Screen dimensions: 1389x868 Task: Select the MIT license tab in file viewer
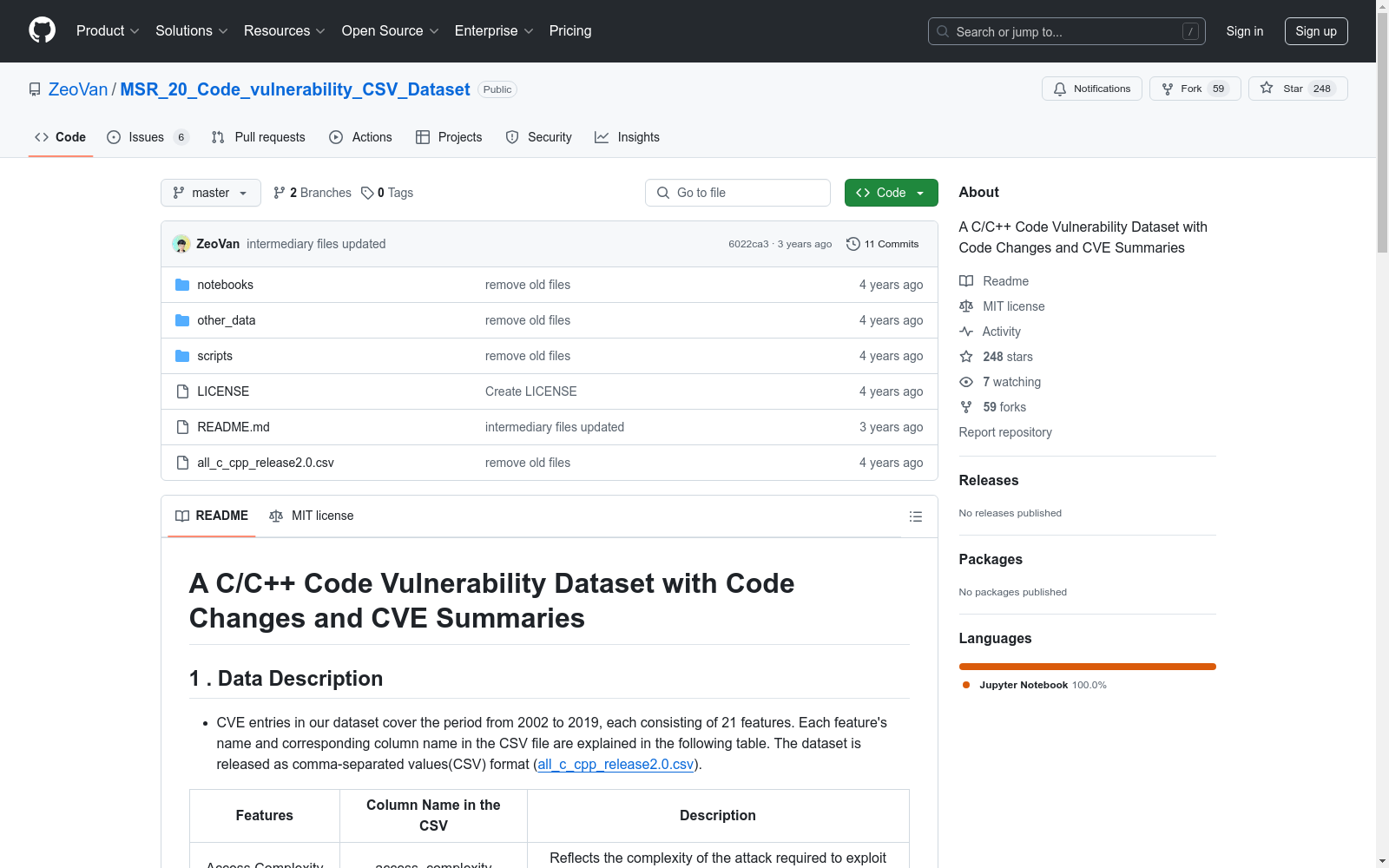pyautogui.click(x=312, y=516)
